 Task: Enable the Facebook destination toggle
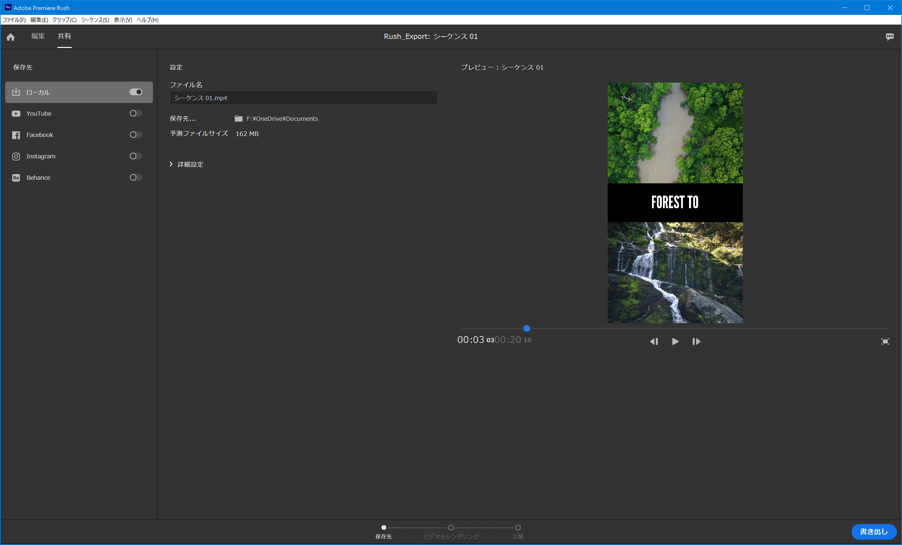coord(135,135)
